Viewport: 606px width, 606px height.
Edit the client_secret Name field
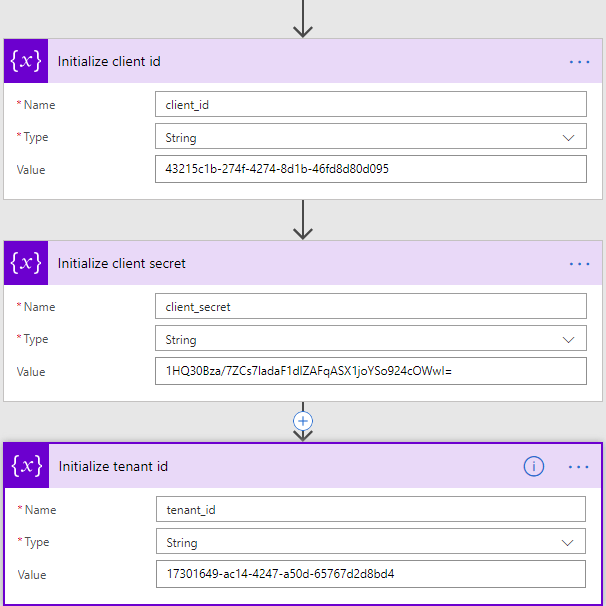(370, 307)
